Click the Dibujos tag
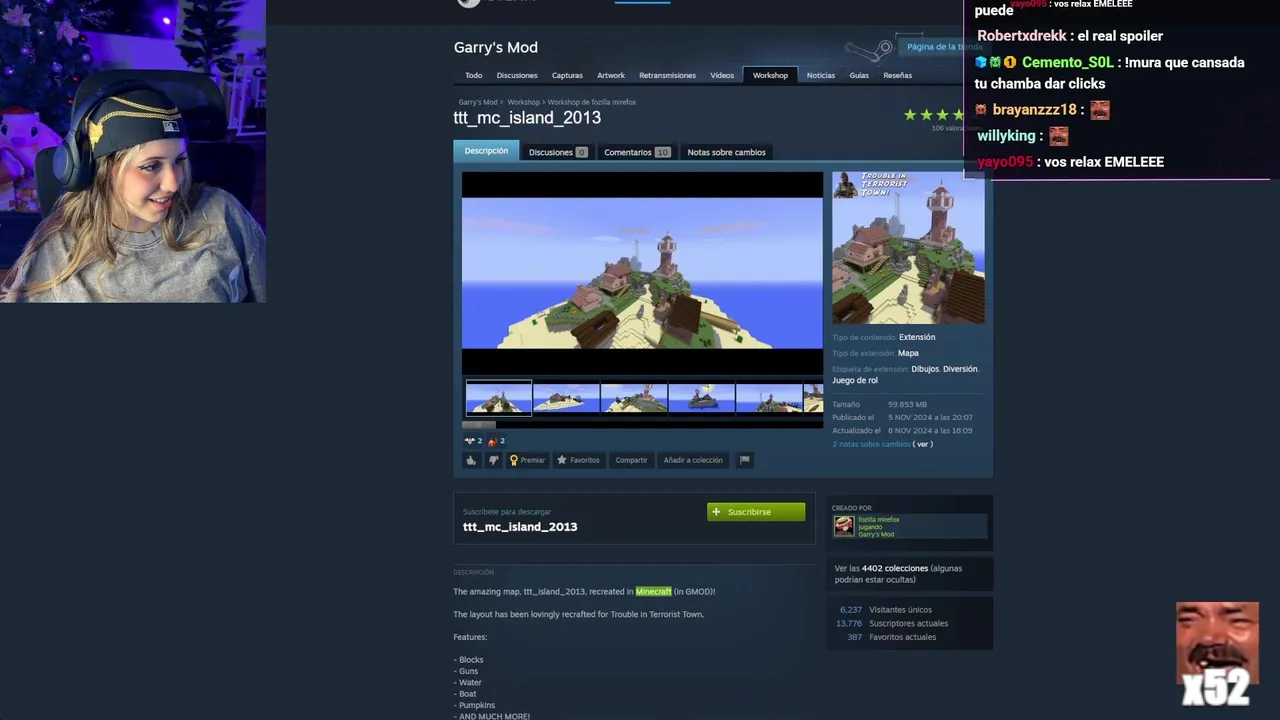 (x=925, y=369)
